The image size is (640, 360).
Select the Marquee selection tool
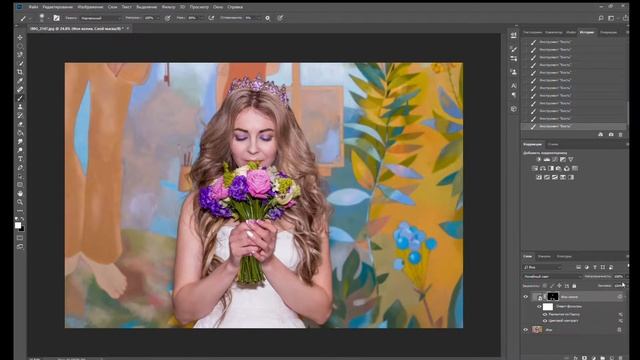coord(20,46)
